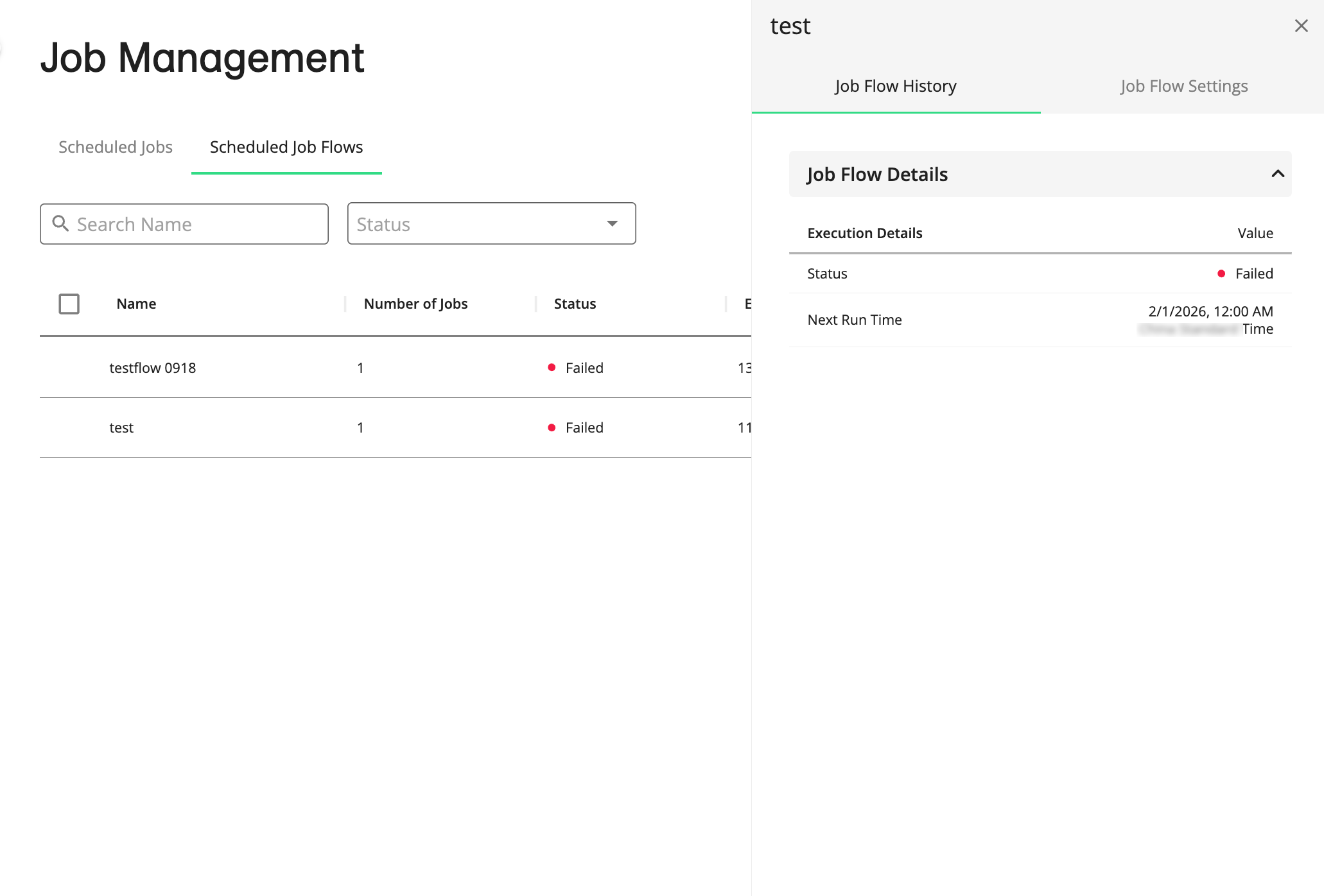Switch to the Scheduled Jobs tab
Viewport: 1324px width, 896px height.
[x=115, y=146]
